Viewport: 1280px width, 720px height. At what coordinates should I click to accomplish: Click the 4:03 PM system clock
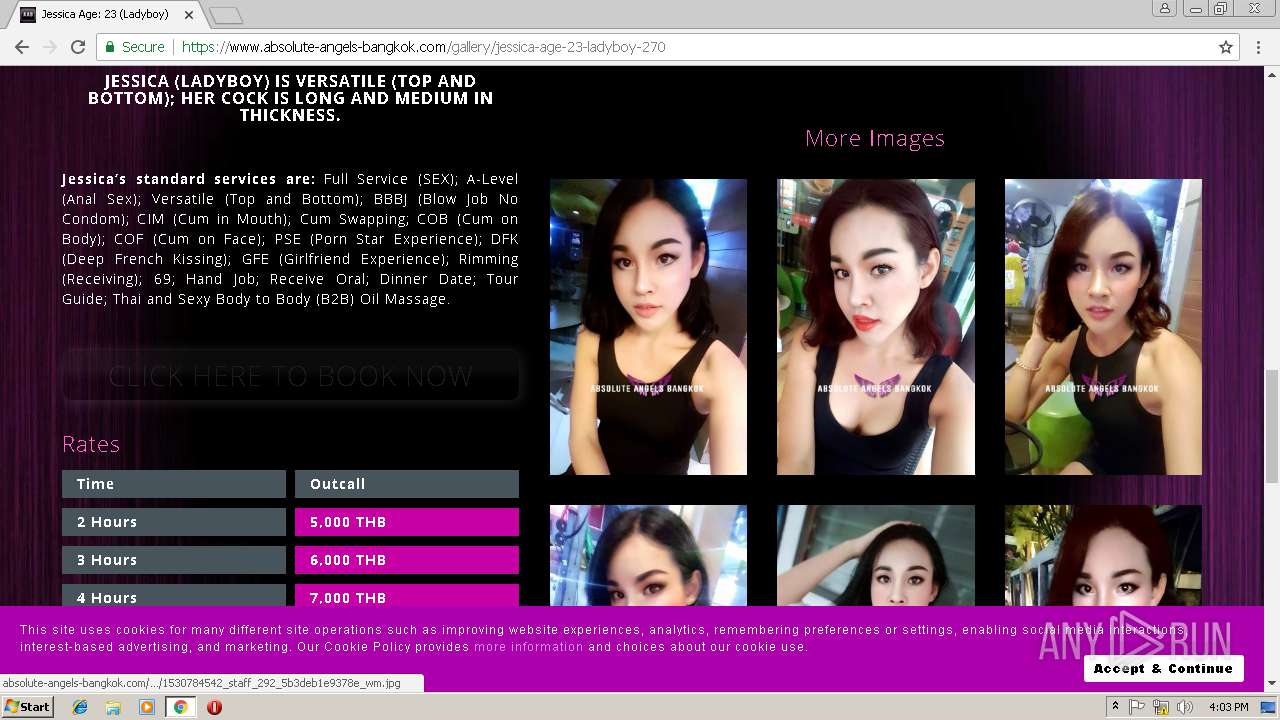[1228, 707]
